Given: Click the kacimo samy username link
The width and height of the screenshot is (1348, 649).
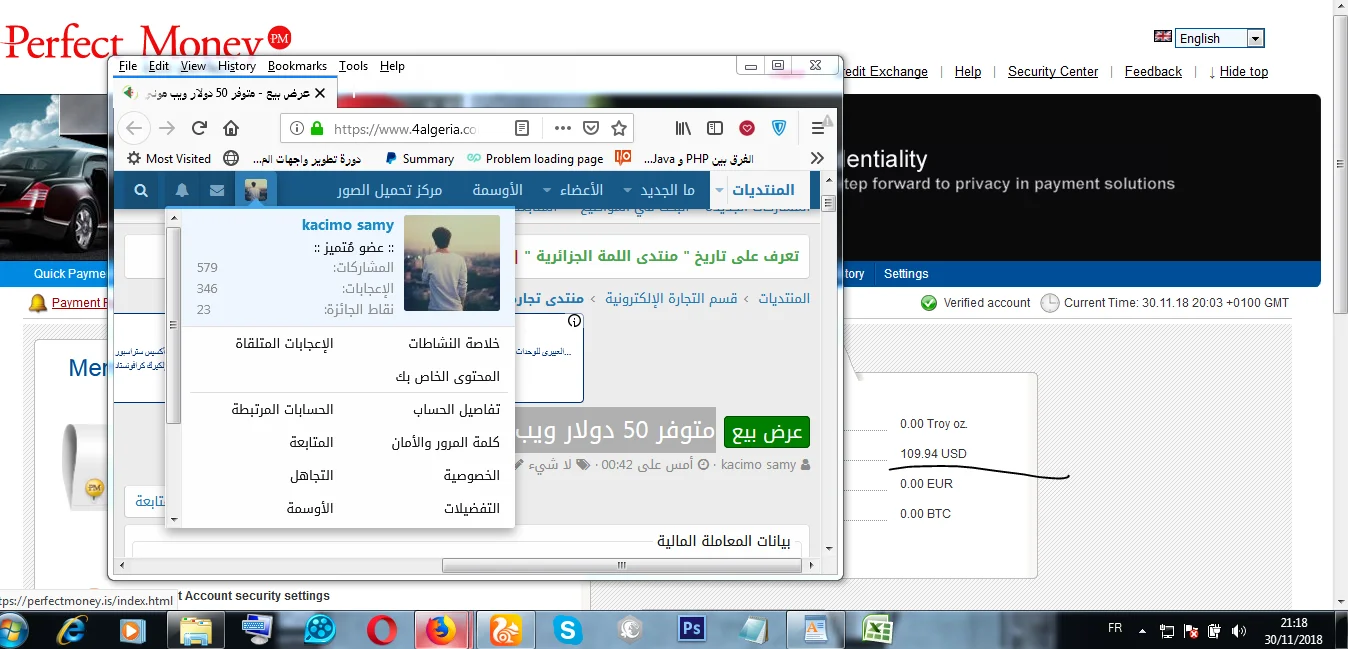Looking at the screenshot, I should [x=347, y=225].
